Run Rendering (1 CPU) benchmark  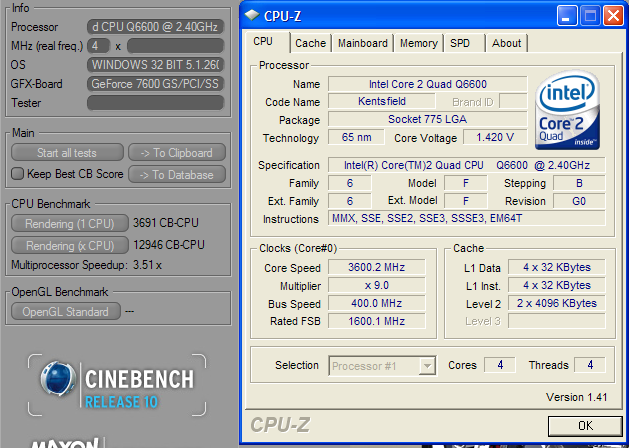pos(70,223)
